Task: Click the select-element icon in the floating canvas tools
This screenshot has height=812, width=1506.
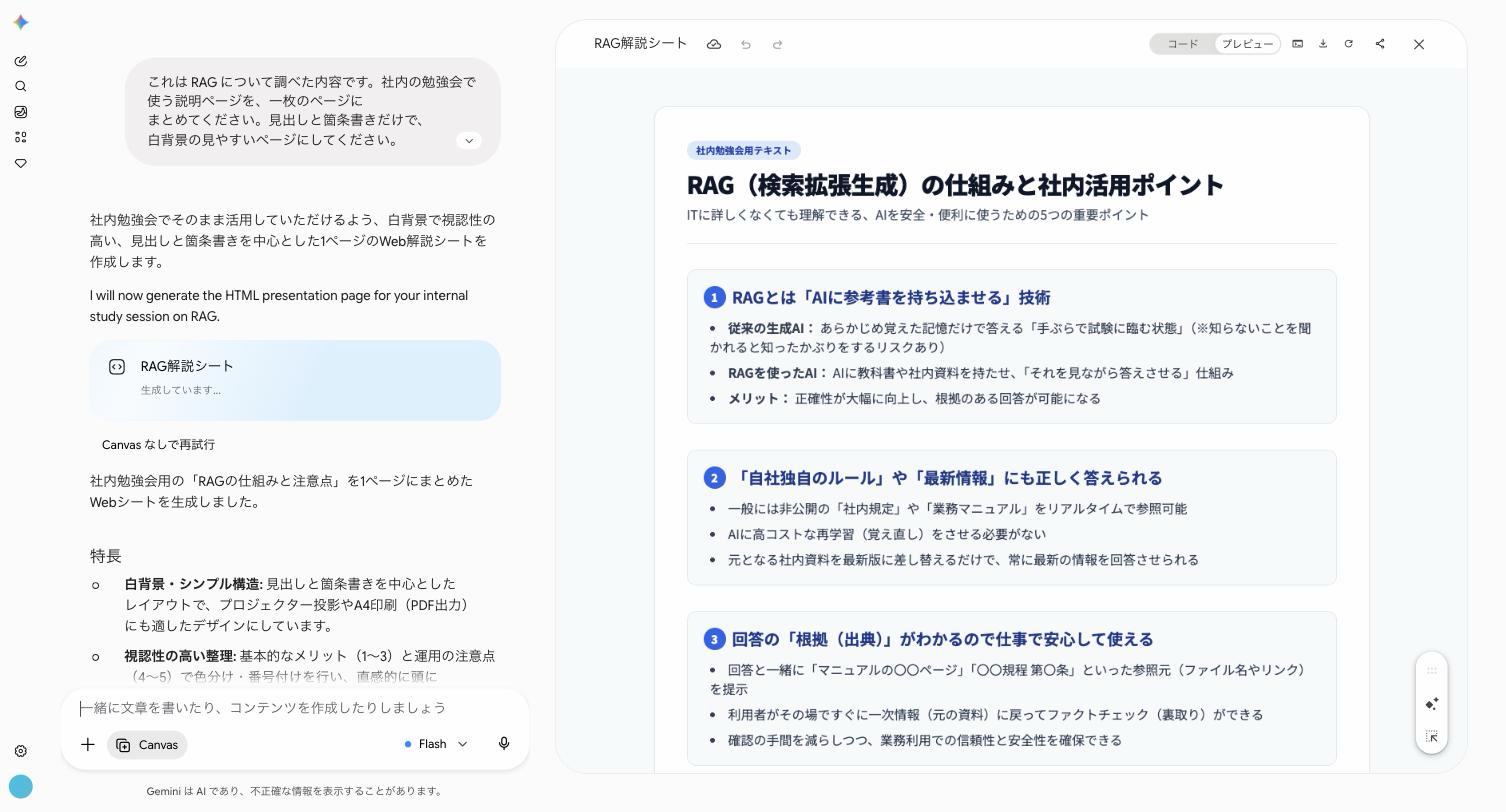Action: point(1432,736)
